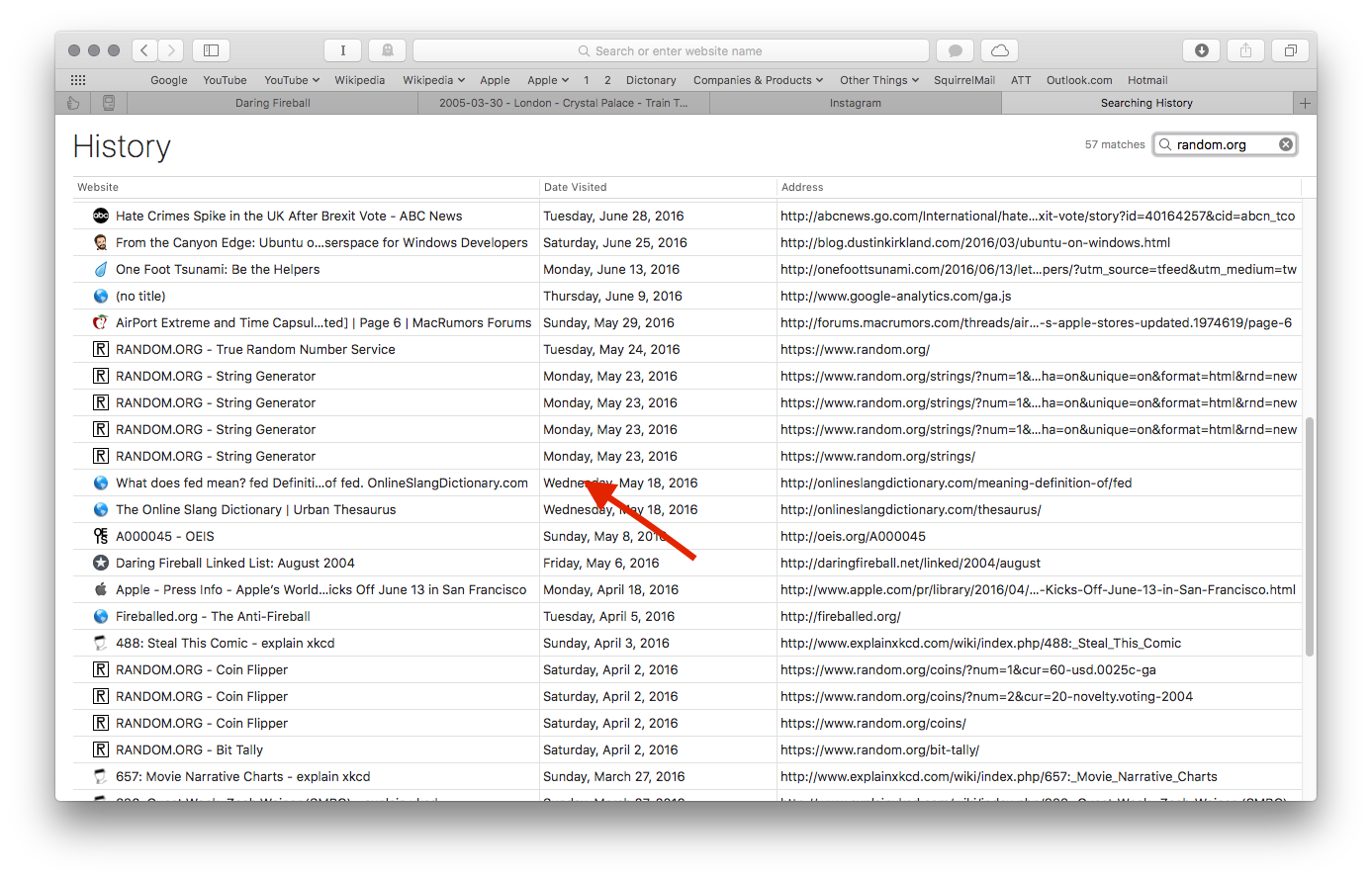Click the MacRumors favicon in AirPort Extreme row

point(101,322)
